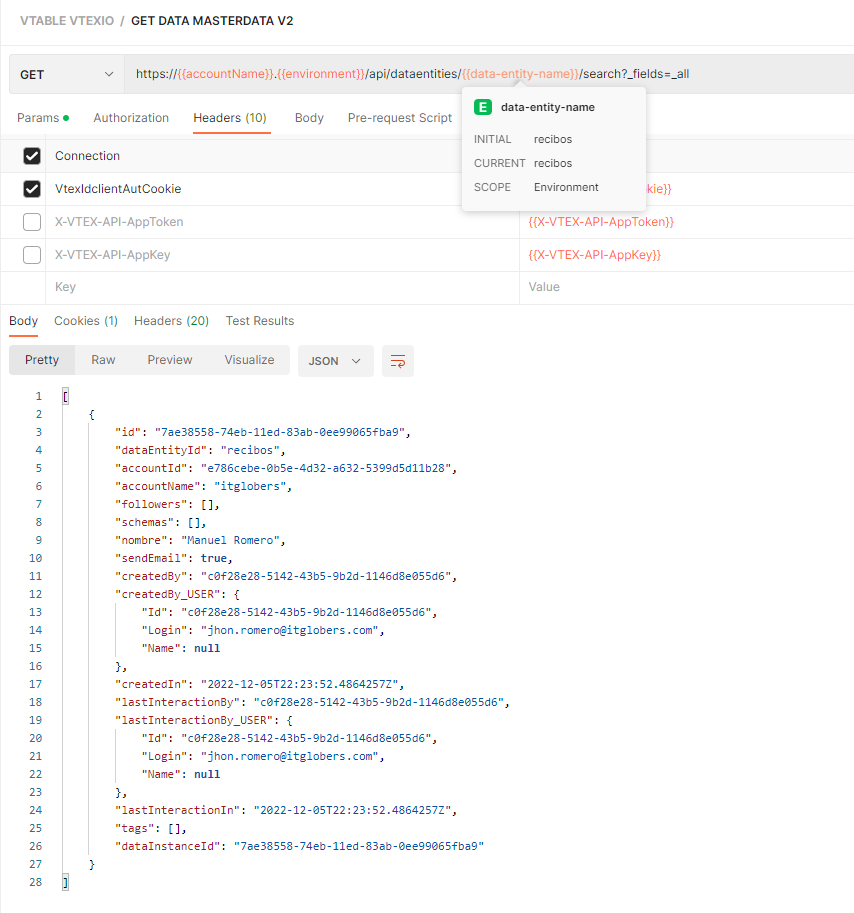This screenshot has width=854, height=913.
Task: Open the GET method dropdown
Action: tap(66, 75)
